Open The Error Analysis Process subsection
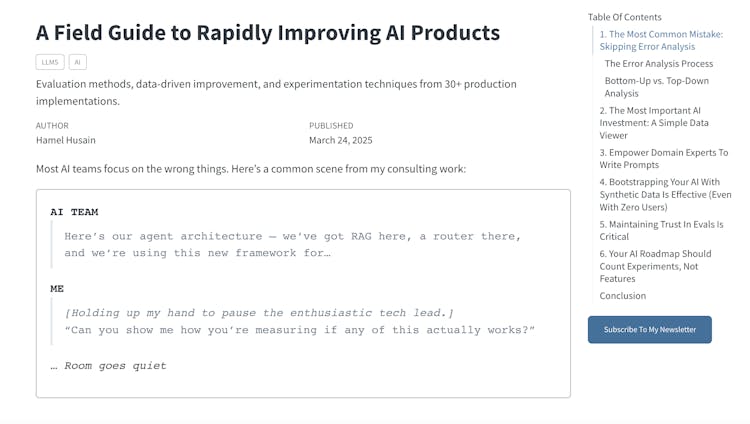This screenshot has height=424, width=750. click(658, 64)
